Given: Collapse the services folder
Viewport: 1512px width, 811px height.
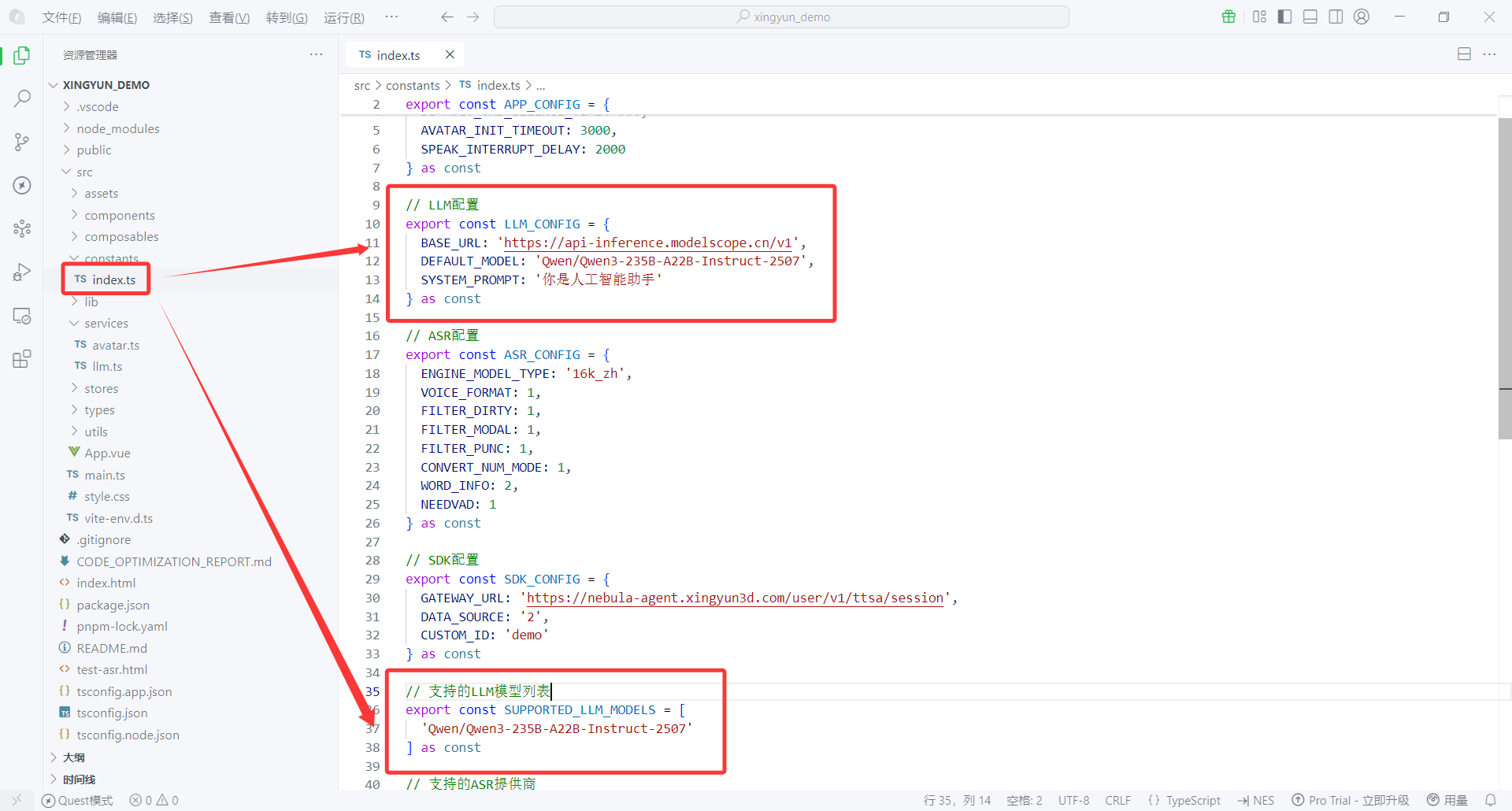Looking at the screenshot, I should click(x=106, y=324).
